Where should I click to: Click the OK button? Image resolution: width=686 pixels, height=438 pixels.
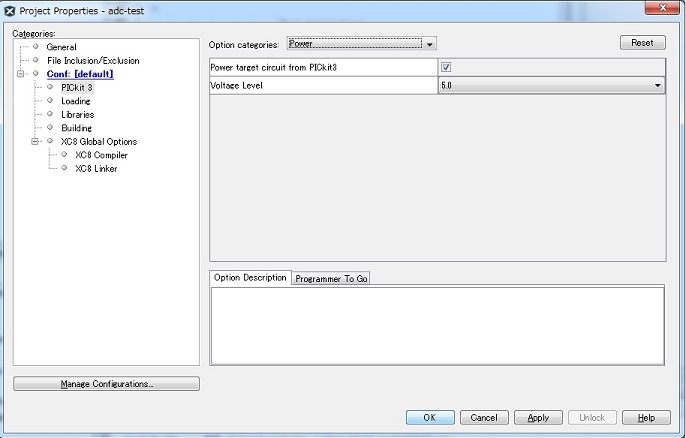tap(430, 417)
